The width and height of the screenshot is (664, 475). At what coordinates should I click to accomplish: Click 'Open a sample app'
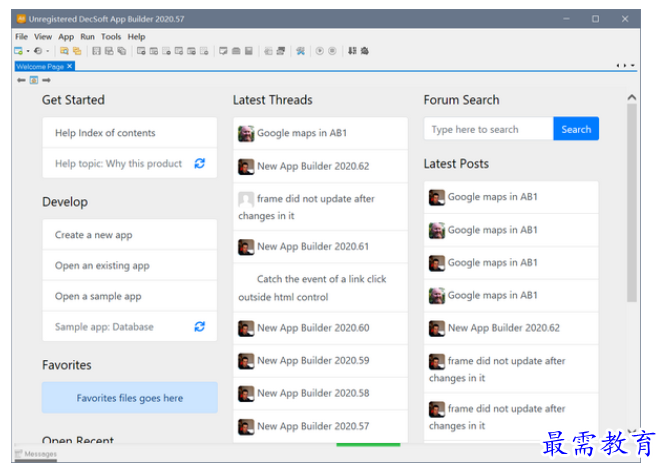(130, 296)
